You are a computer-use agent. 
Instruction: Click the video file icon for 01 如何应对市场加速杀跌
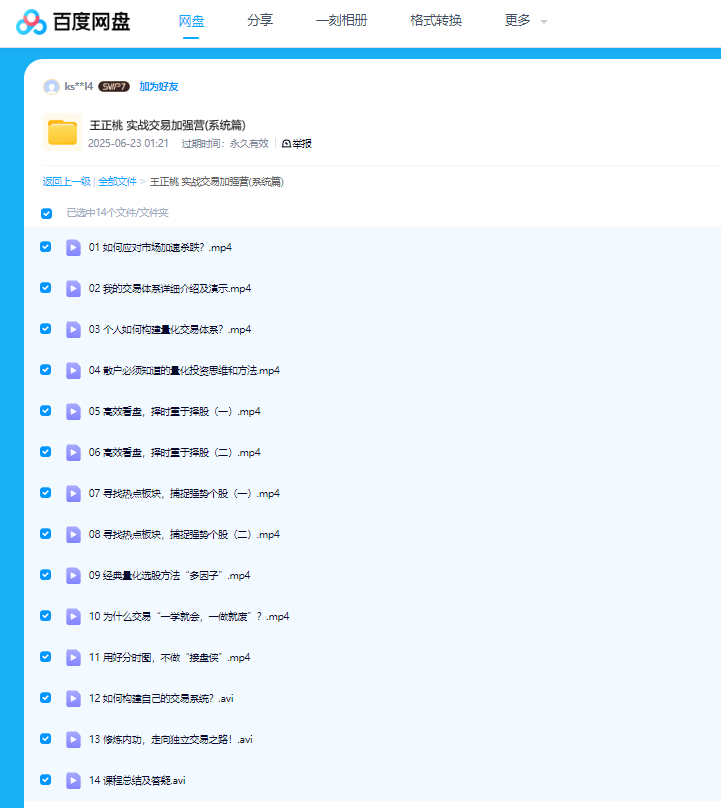click(x=73, y=247)
